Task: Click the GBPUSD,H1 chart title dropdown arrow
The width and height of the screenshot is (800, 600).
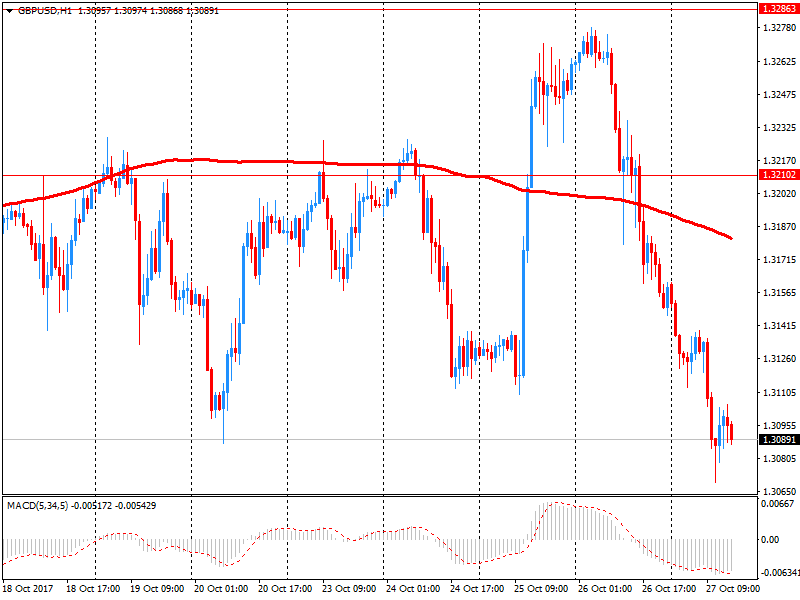Action: (x=10, y=11)
